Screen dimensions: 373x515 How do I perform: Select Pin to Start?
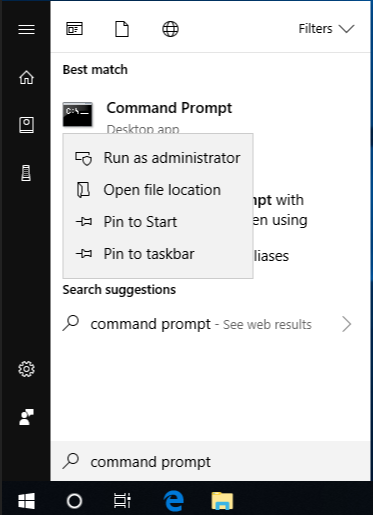coord(158,222)
